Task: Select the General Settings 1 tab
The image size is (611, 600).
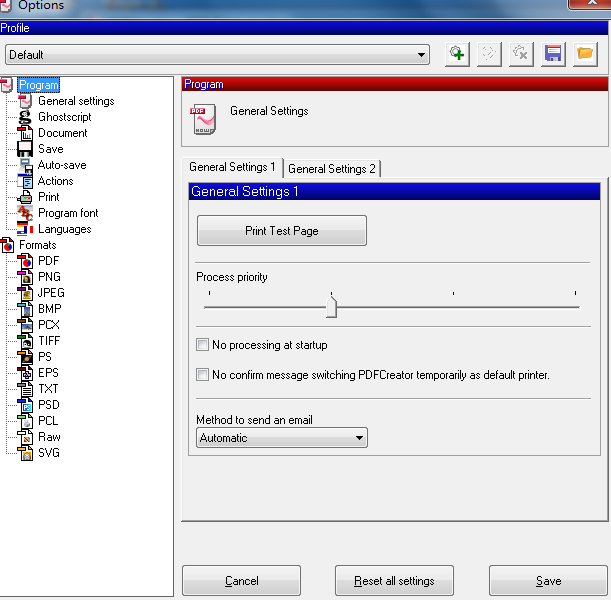Action: [x=232, y=168]
